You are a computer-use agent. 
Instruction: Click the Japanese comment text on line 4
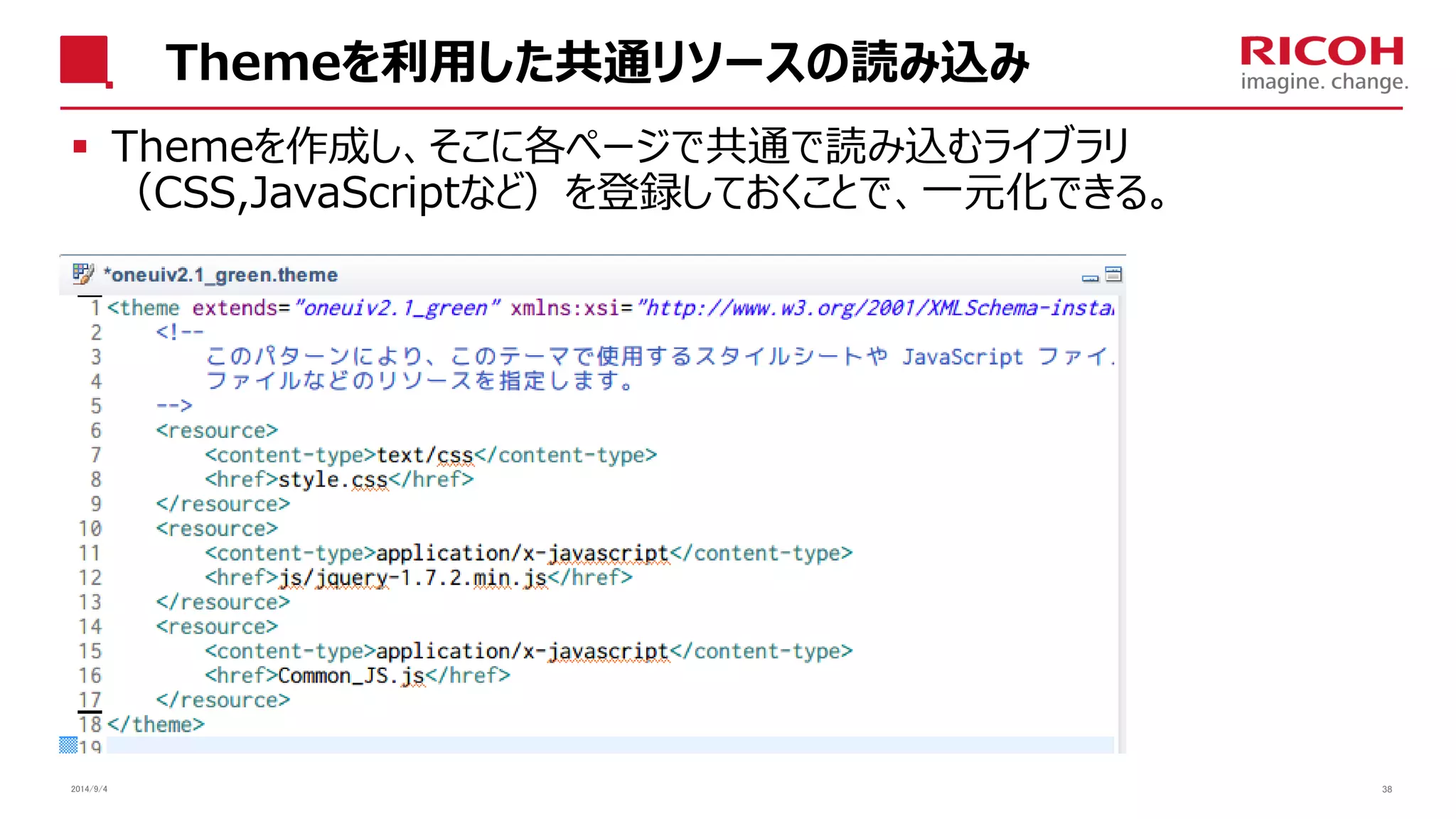419,381
